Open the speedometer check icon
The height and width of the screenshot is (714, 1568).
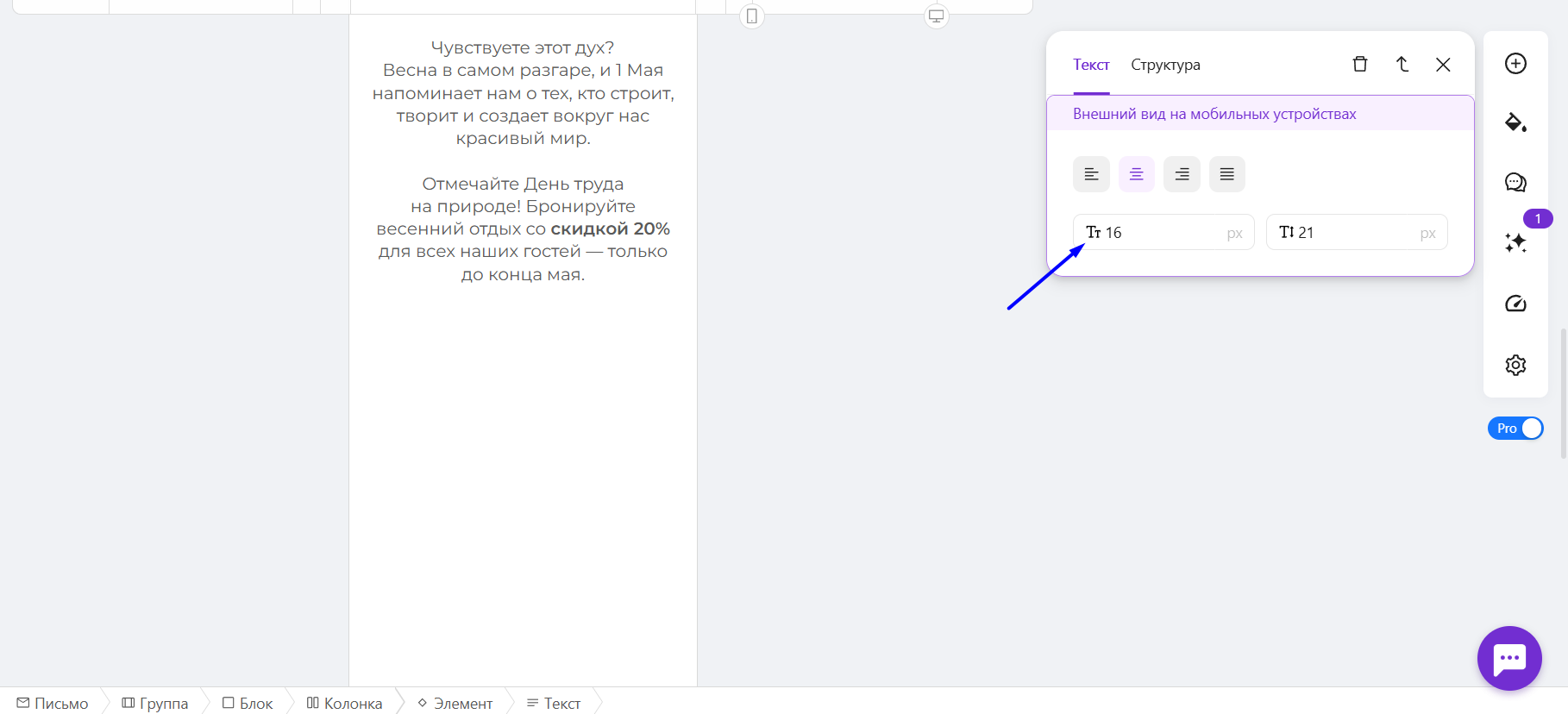1515,304
